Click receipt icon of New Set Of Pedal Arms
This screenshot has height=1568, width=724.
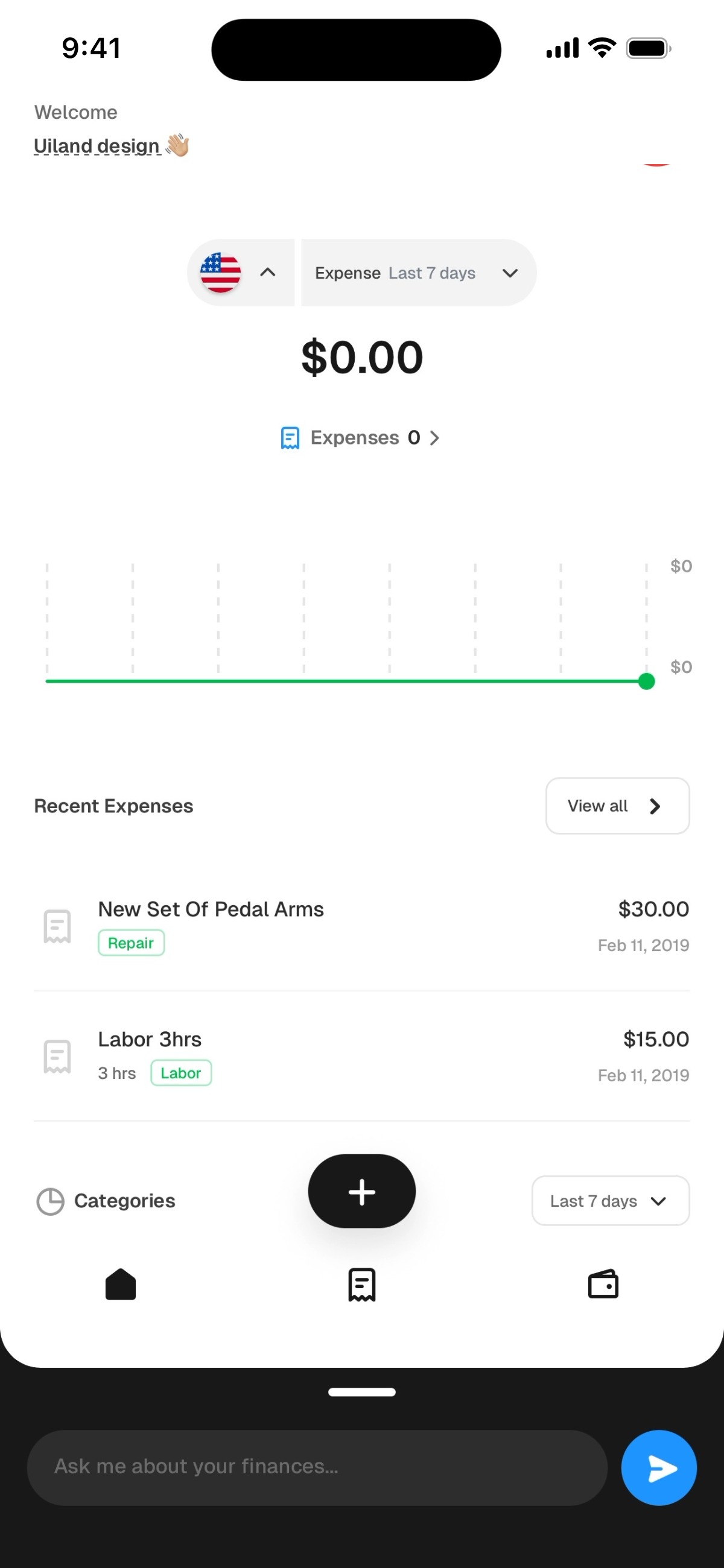tap(57, 926)
